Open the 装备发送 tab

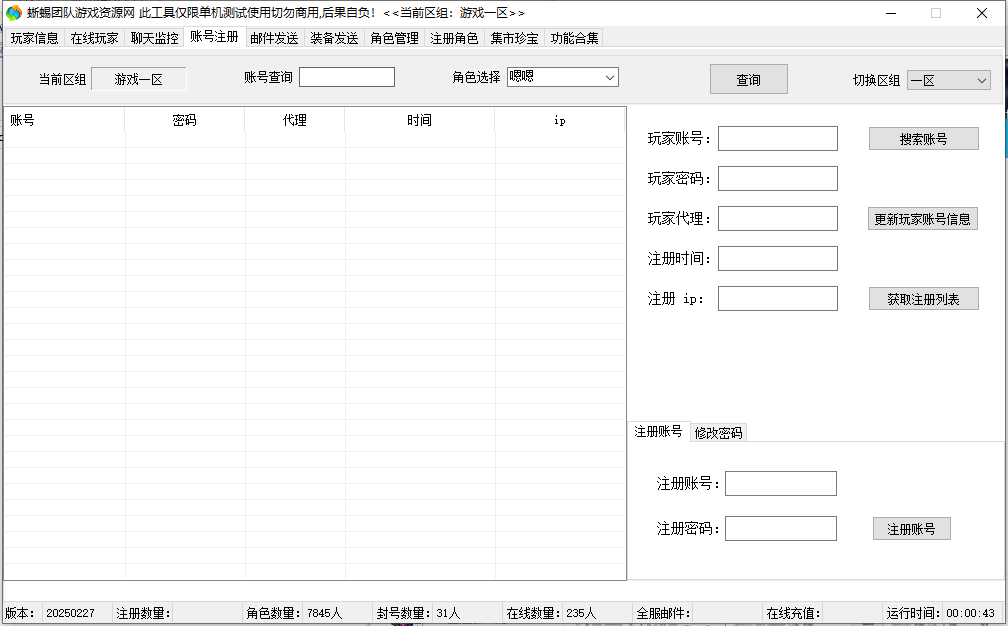tap(334, 38)
